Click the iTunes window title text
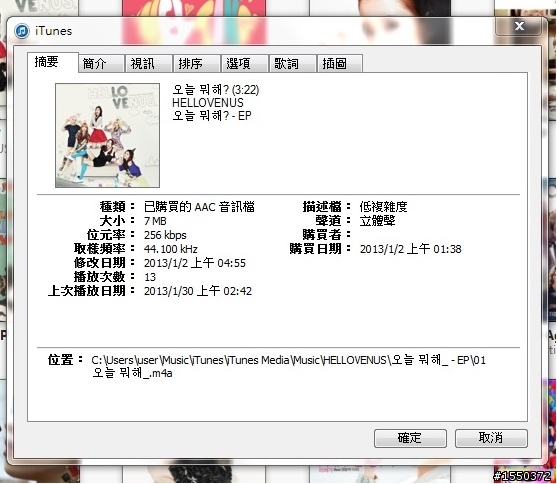Screen dimensions: 557x484 point(54,31)
